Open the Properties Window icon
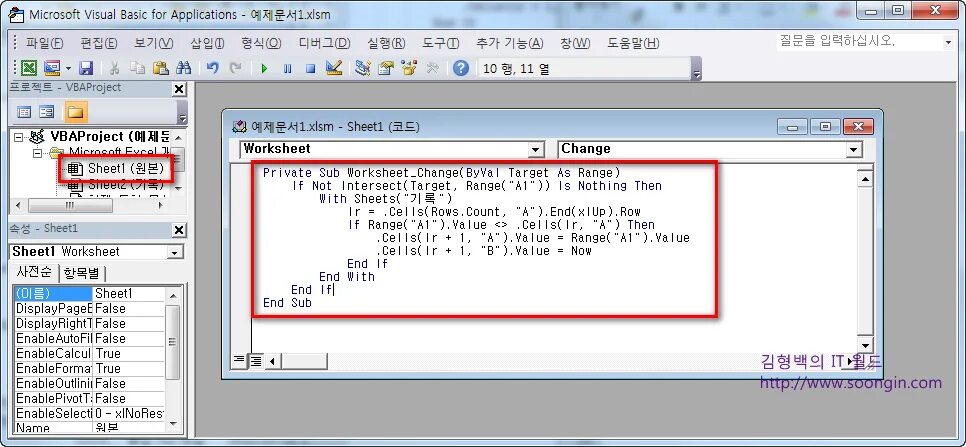966x447 pixels. [x=386, y=68]
